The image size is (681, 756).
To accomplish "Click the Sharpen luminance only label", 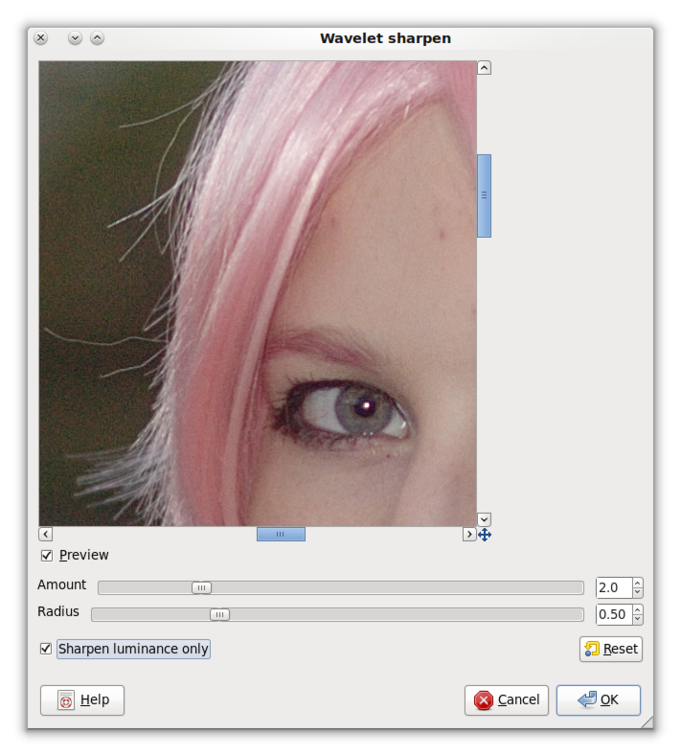I will tap(133, 648).
